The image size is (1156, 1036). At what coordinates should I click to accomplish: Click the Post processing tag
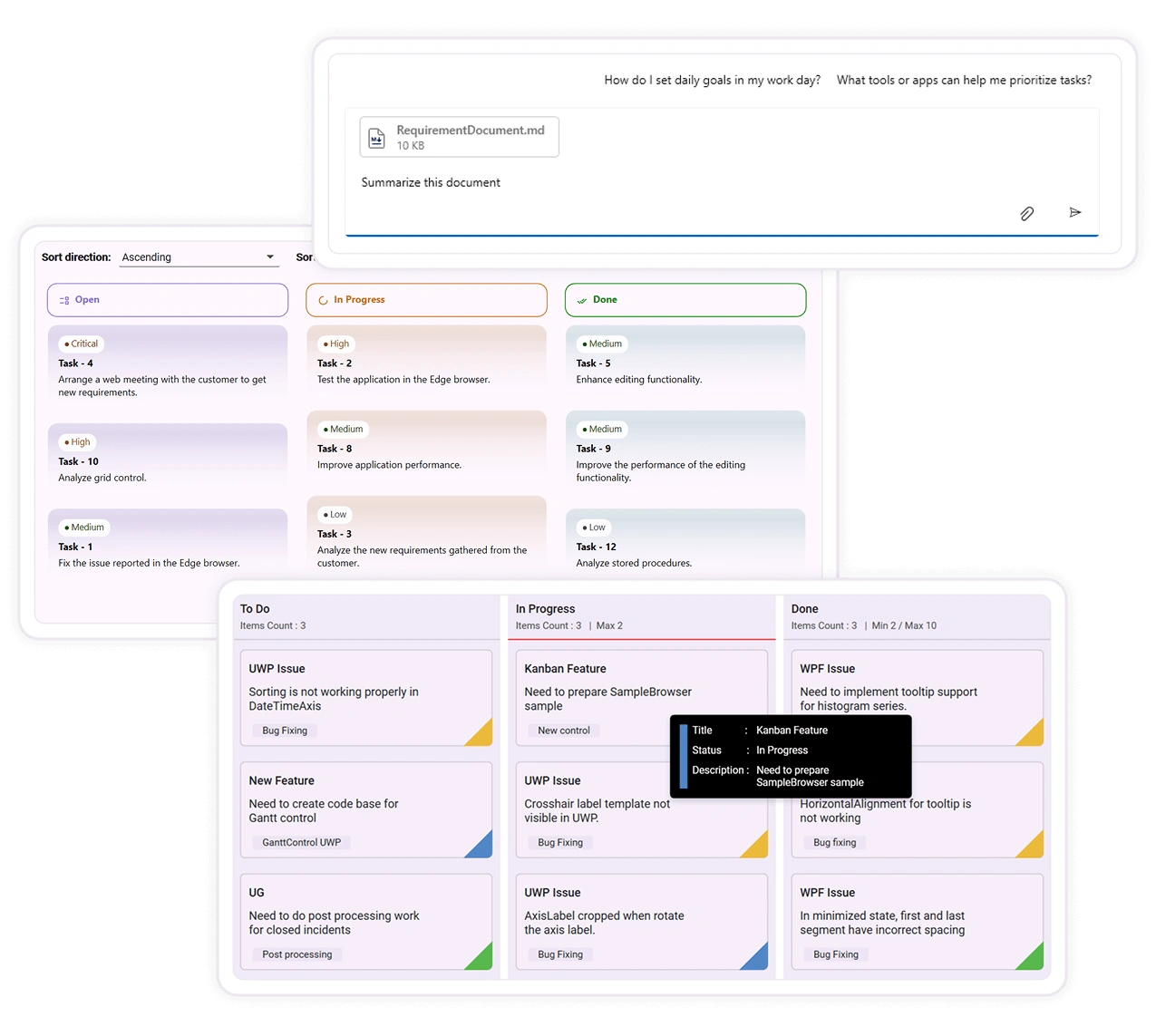(297, 954)
